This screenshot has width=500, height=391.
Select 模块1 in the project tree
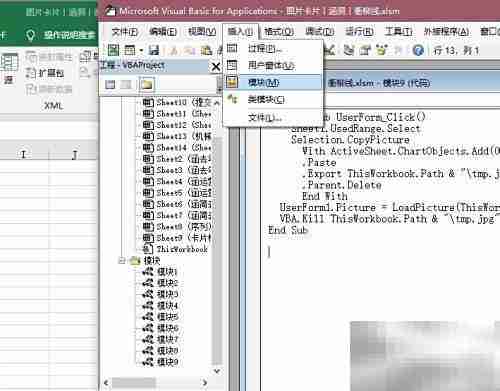tap(160, 272)
